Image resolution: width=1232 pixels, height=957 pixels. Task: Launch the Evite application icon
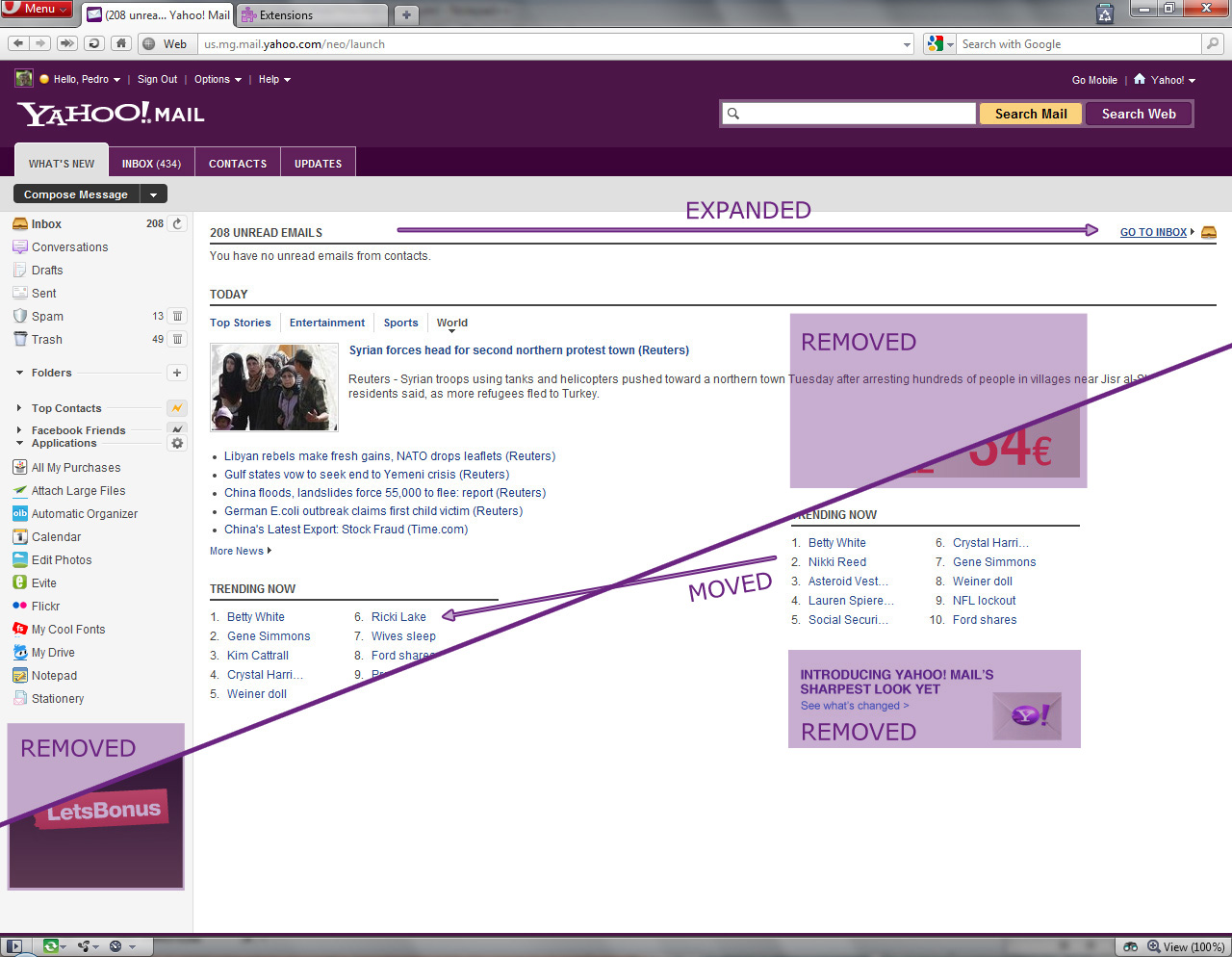[x=20, y=582]
